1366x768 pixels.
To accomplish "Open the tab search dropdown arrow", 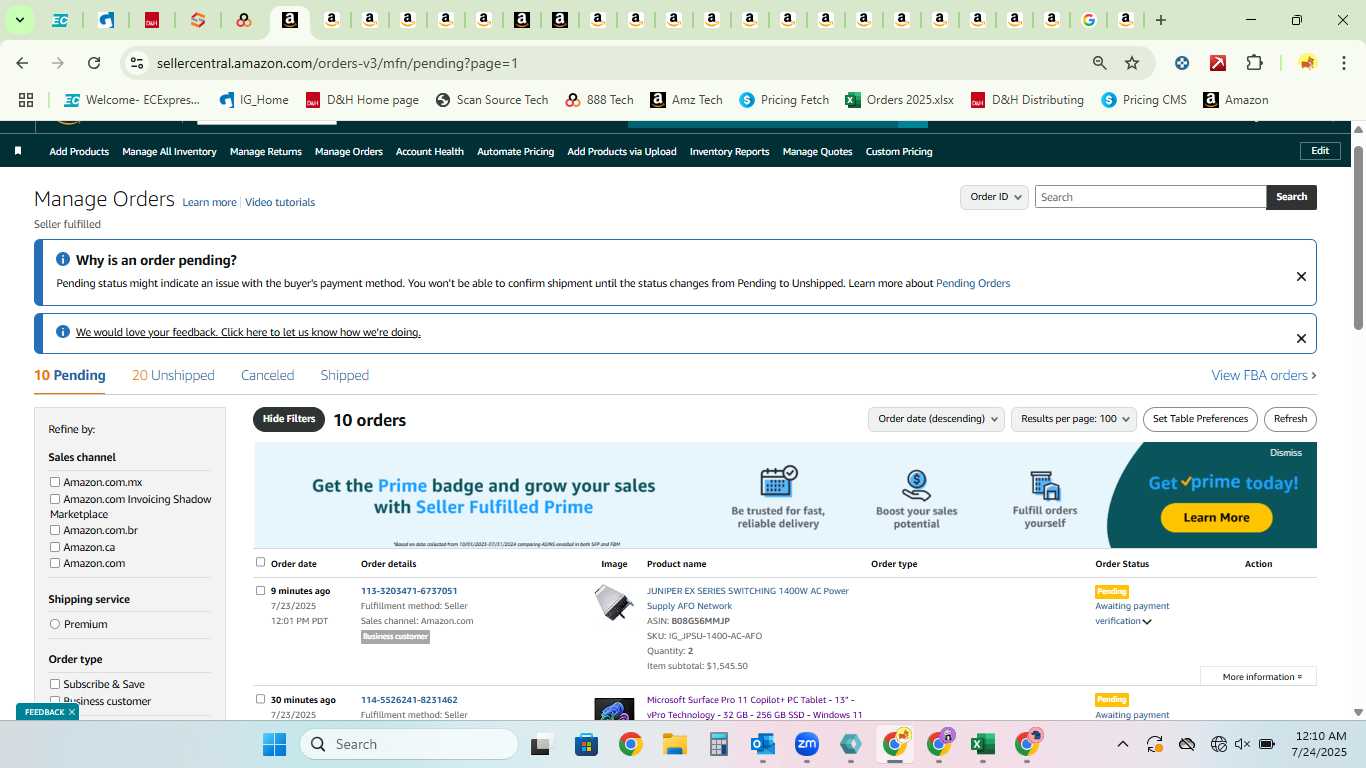I will pyautogui.click(x=19, y=20).
